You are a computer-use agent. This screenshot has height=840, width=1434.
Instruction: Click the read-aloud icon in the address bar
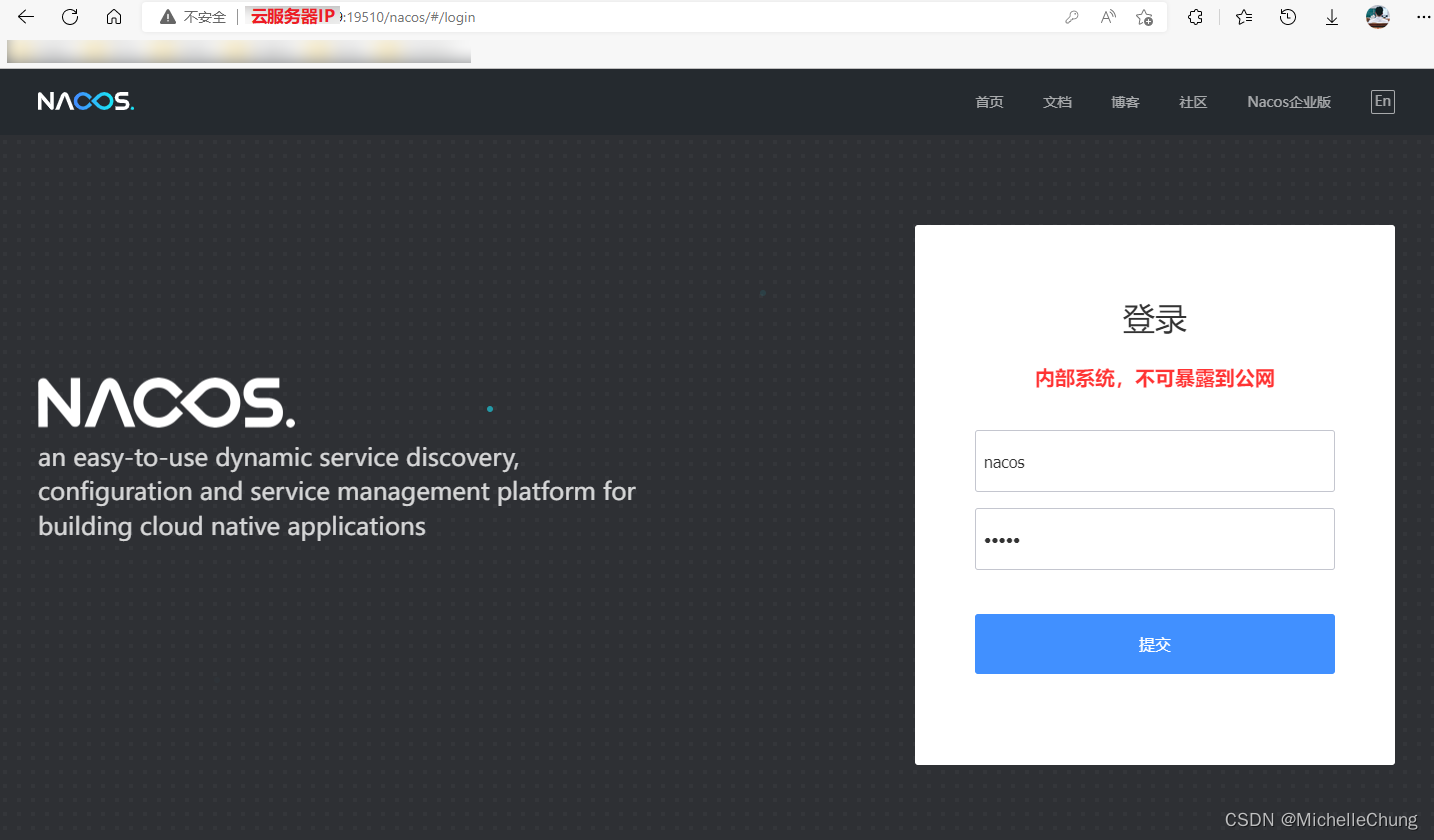[x=1107, y=17]
